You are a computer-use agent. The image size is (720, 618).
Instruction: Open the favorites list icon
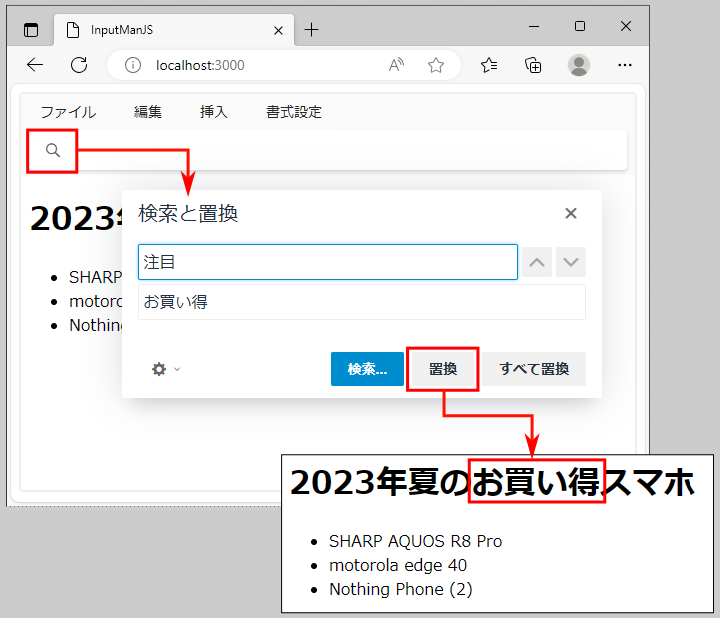tap(489, 65)
